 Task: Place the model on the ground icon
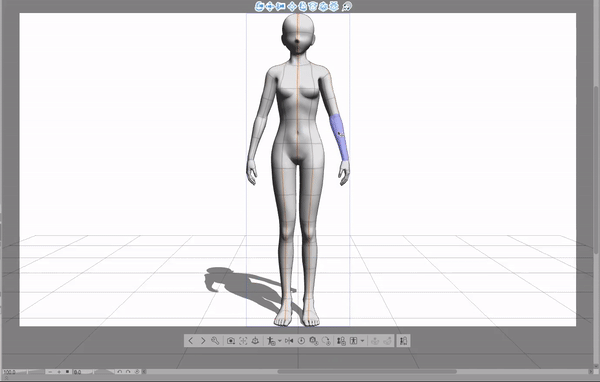coord(255,341)
